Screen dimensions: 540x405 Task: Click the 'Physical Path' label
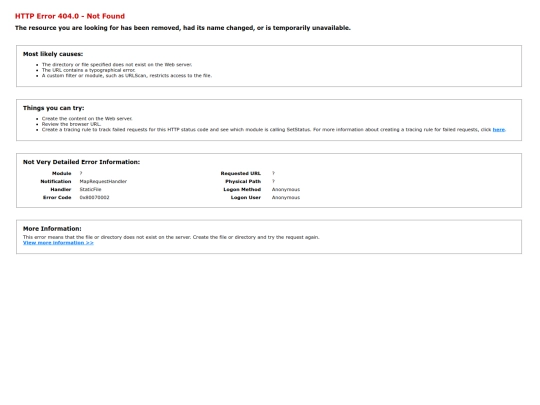click(243, 181)
